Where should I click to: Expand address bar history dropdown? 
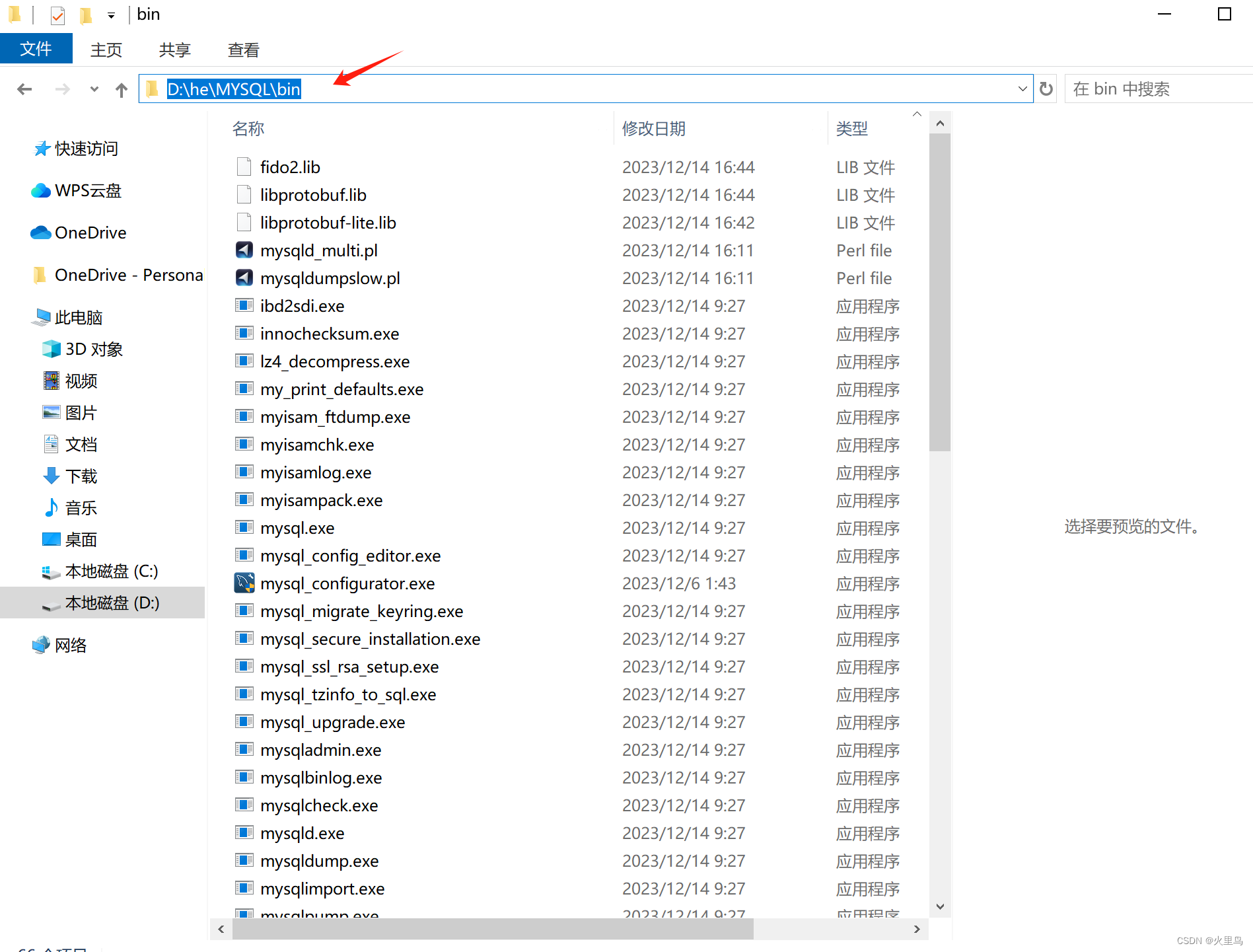pyautogui.click(x=1022, y=89)
